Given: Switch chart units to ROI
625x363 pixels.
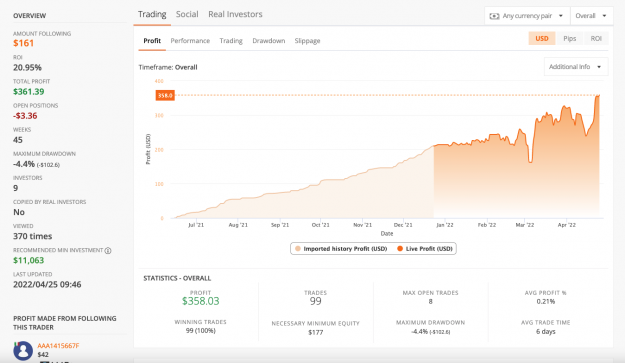Looking at the screenshot, I should click(x=596, y=39).
